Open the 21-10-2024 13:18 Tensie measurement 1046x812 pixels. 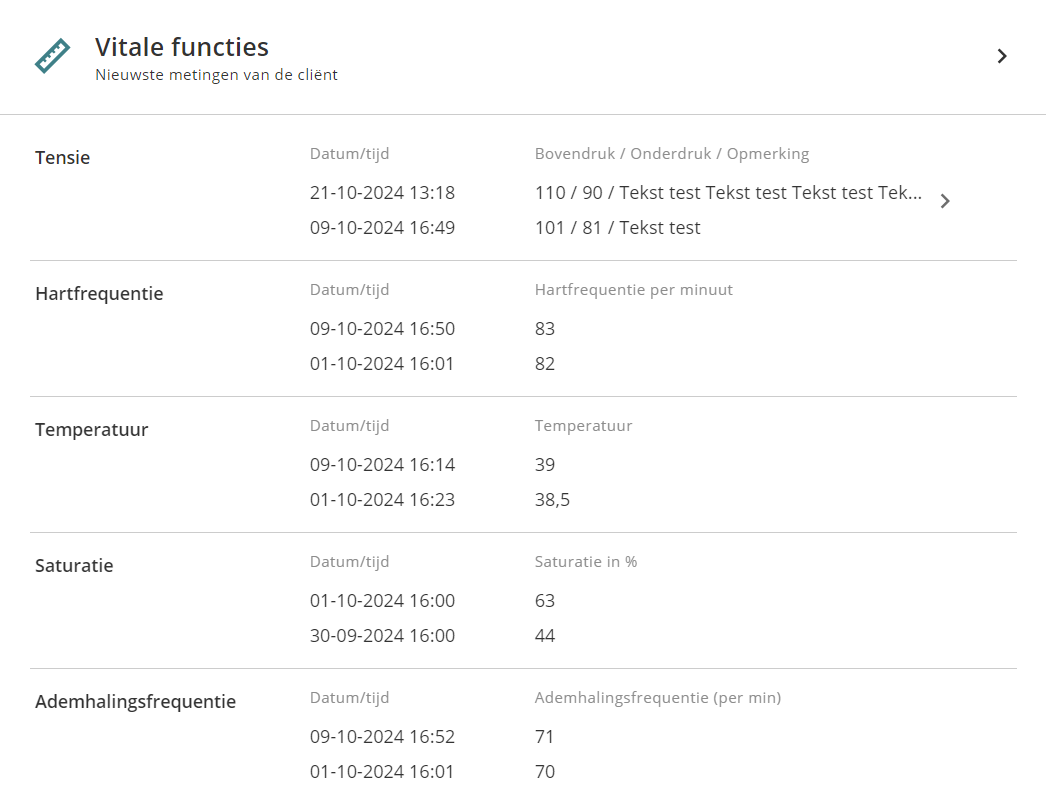coord(382,193)
